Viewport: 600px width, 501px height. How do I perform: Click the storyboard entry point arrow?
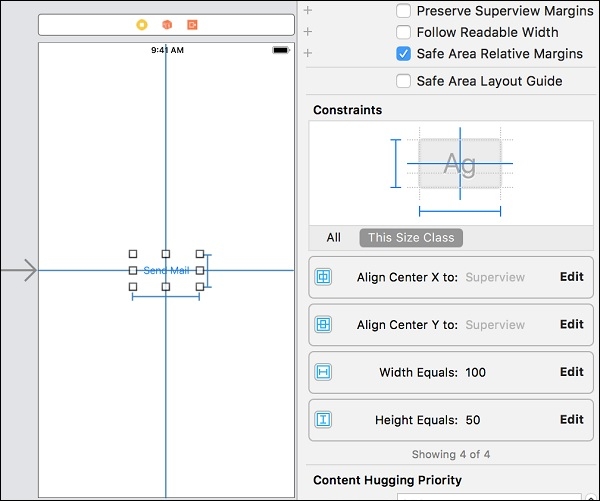[x=19, y=270]
